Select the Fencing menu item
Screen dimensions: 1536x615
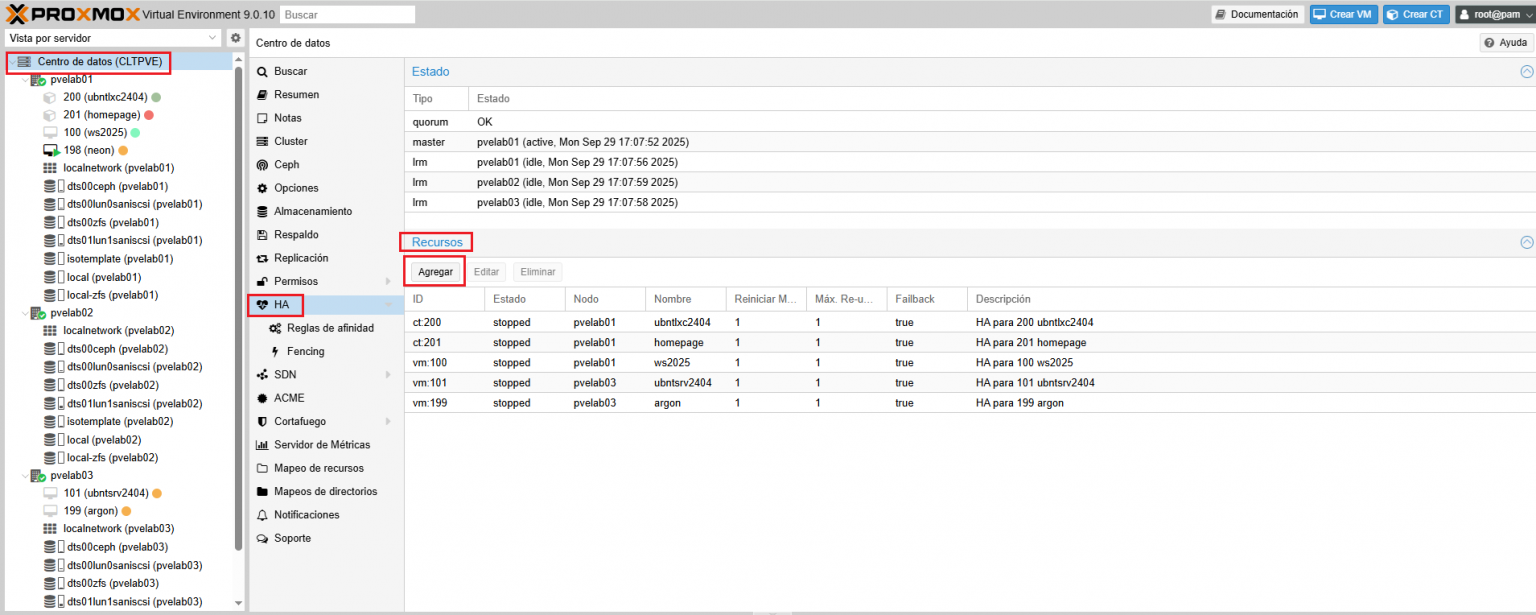coord(326,351)
